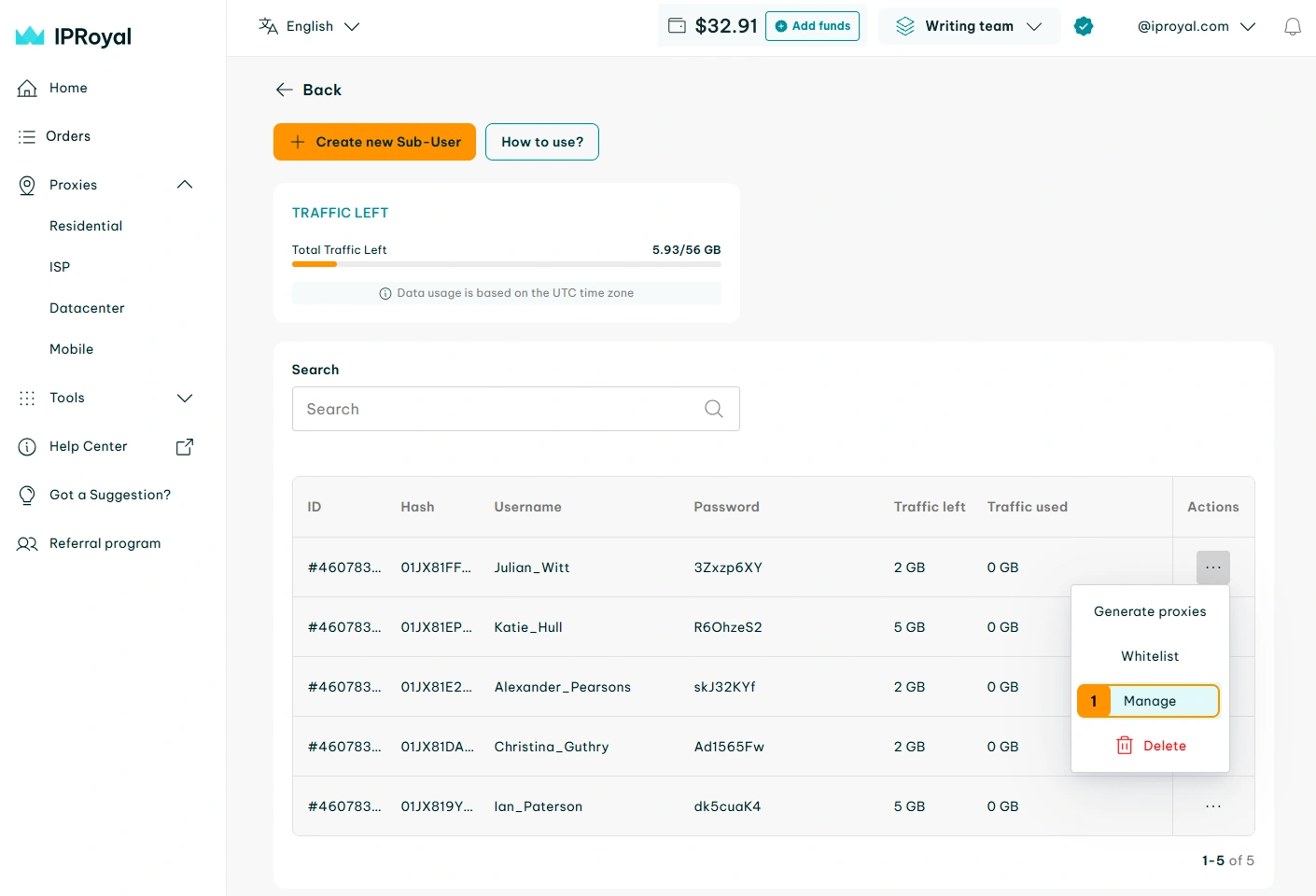The height and width of the screenshot is (896, 1316).
Task: Click the 1-5 of 5 pagination text
Action: click(x=1228, y=861)
